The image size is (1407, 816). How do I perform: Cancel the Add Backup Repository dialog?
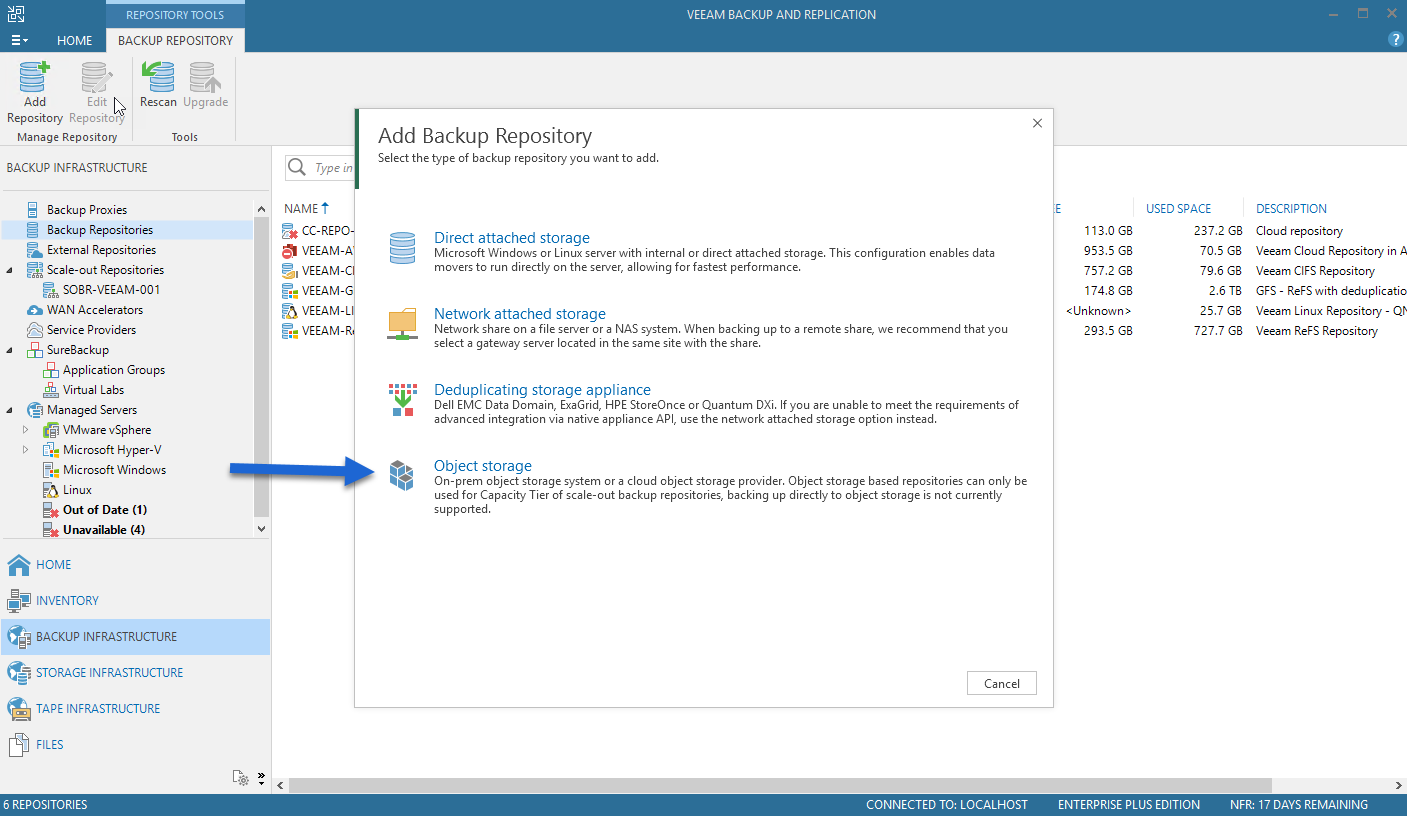[1002, 684]
